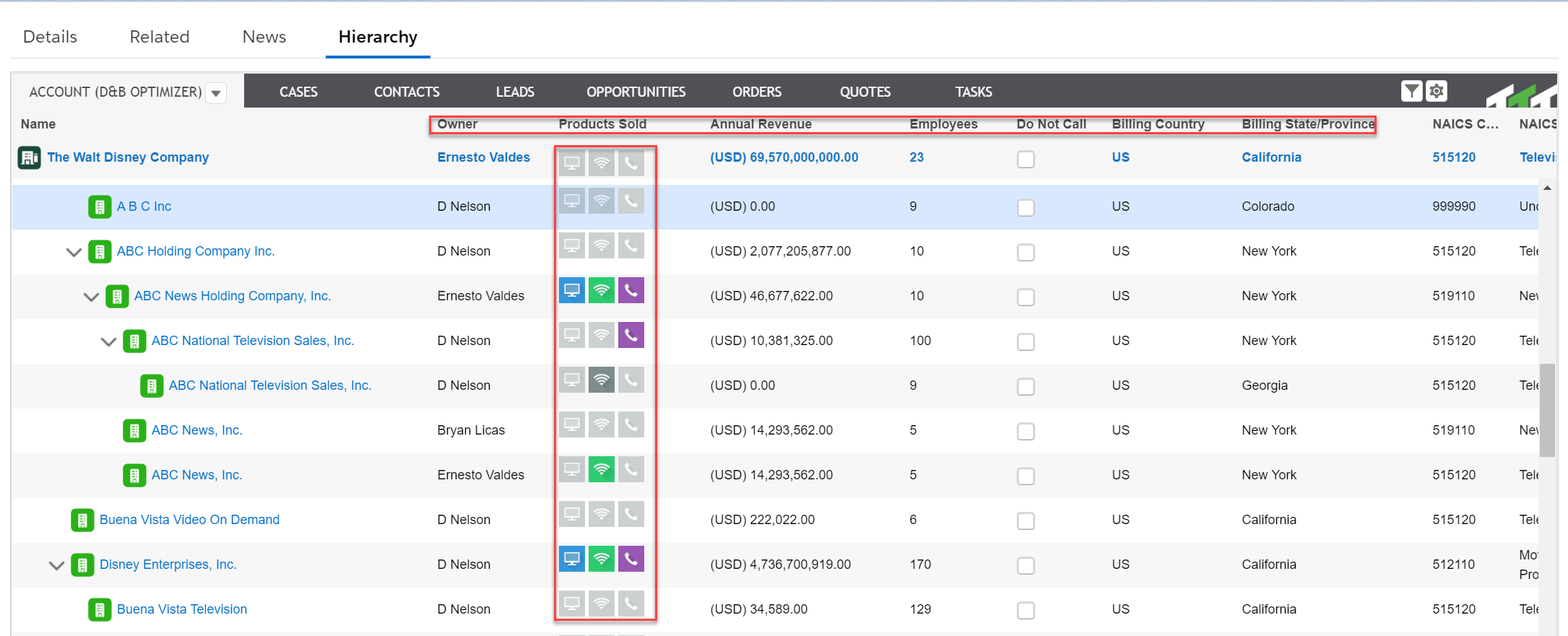The image size is (1568, 636).
Task: Switch to the Details tab
Action: point(50,37)
